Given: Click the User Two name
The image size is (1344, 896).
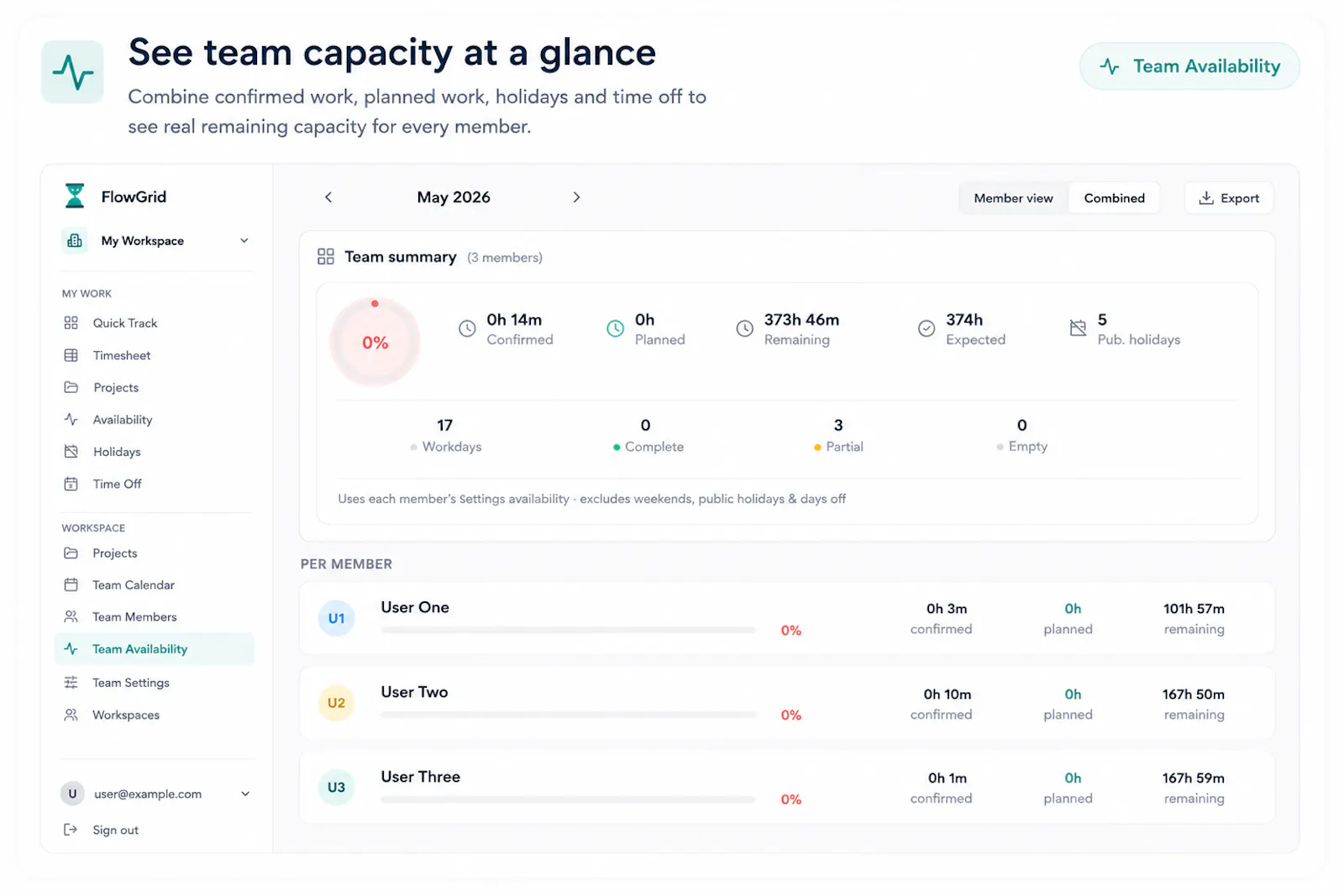Looking at the screenshot, I should click(414, 692).
